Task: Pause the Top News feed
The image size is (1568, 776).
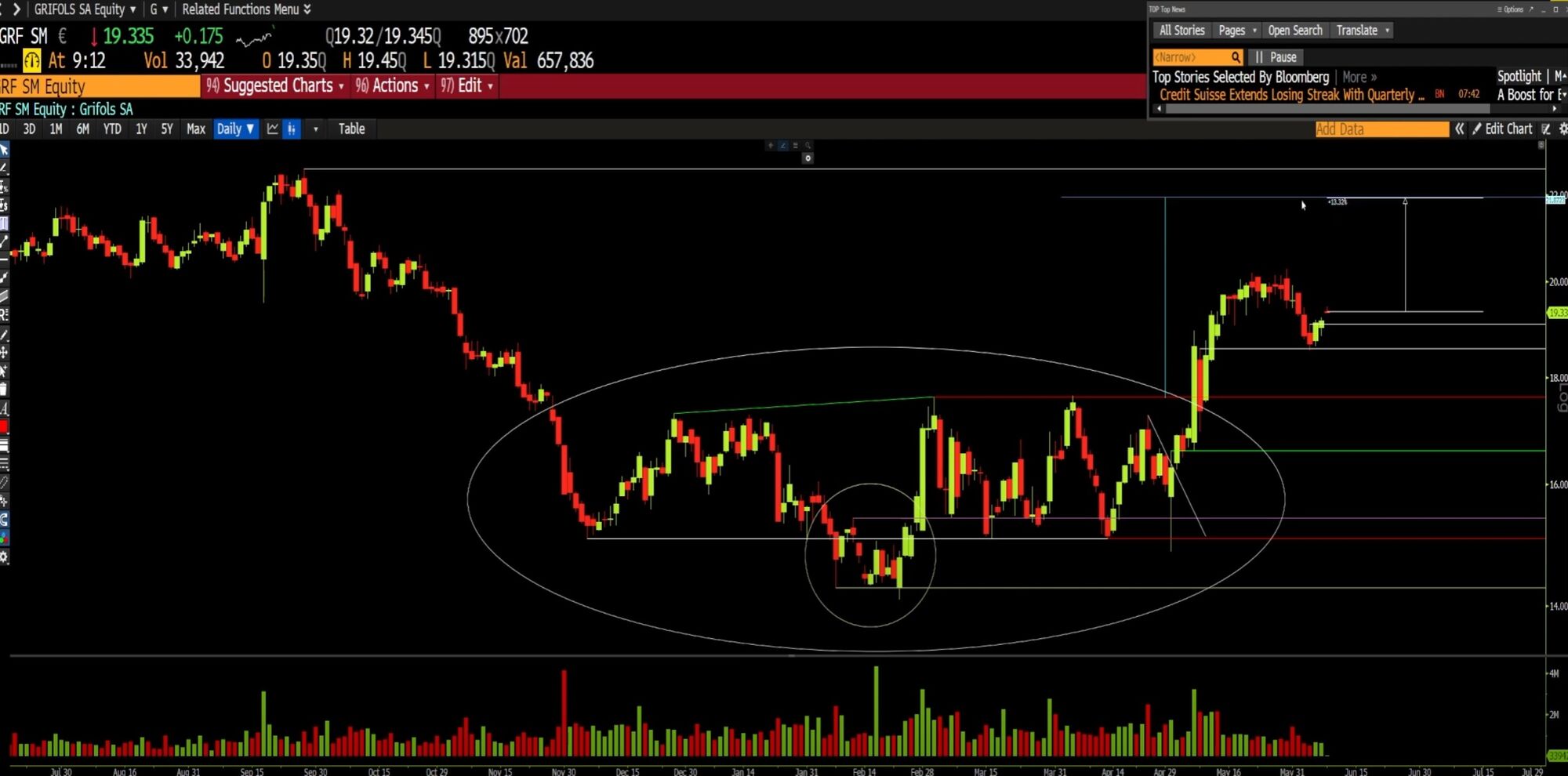Action: coord(1276,57)
